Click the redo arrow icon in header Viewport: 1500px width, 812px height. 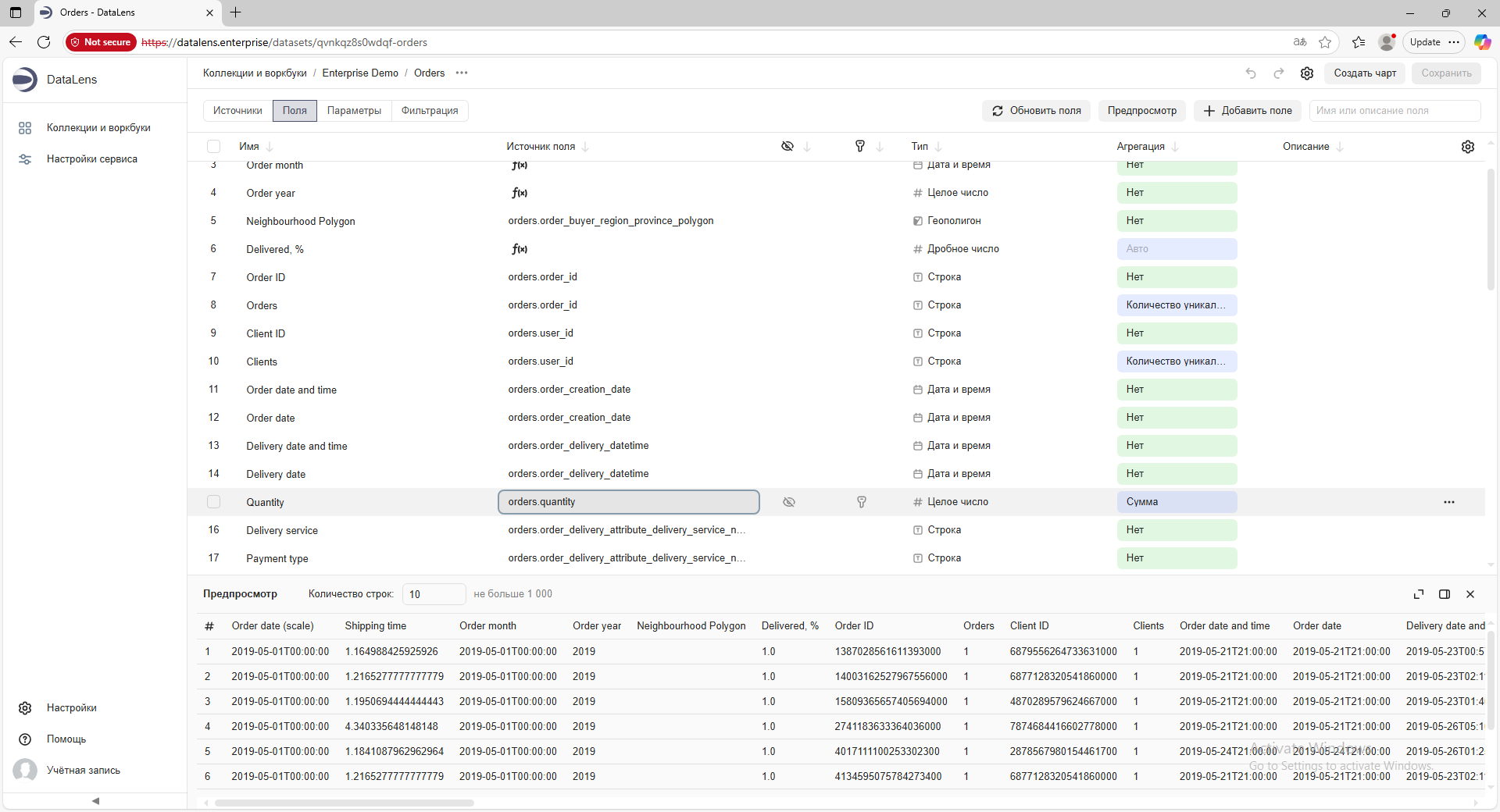coord(1279,73)
